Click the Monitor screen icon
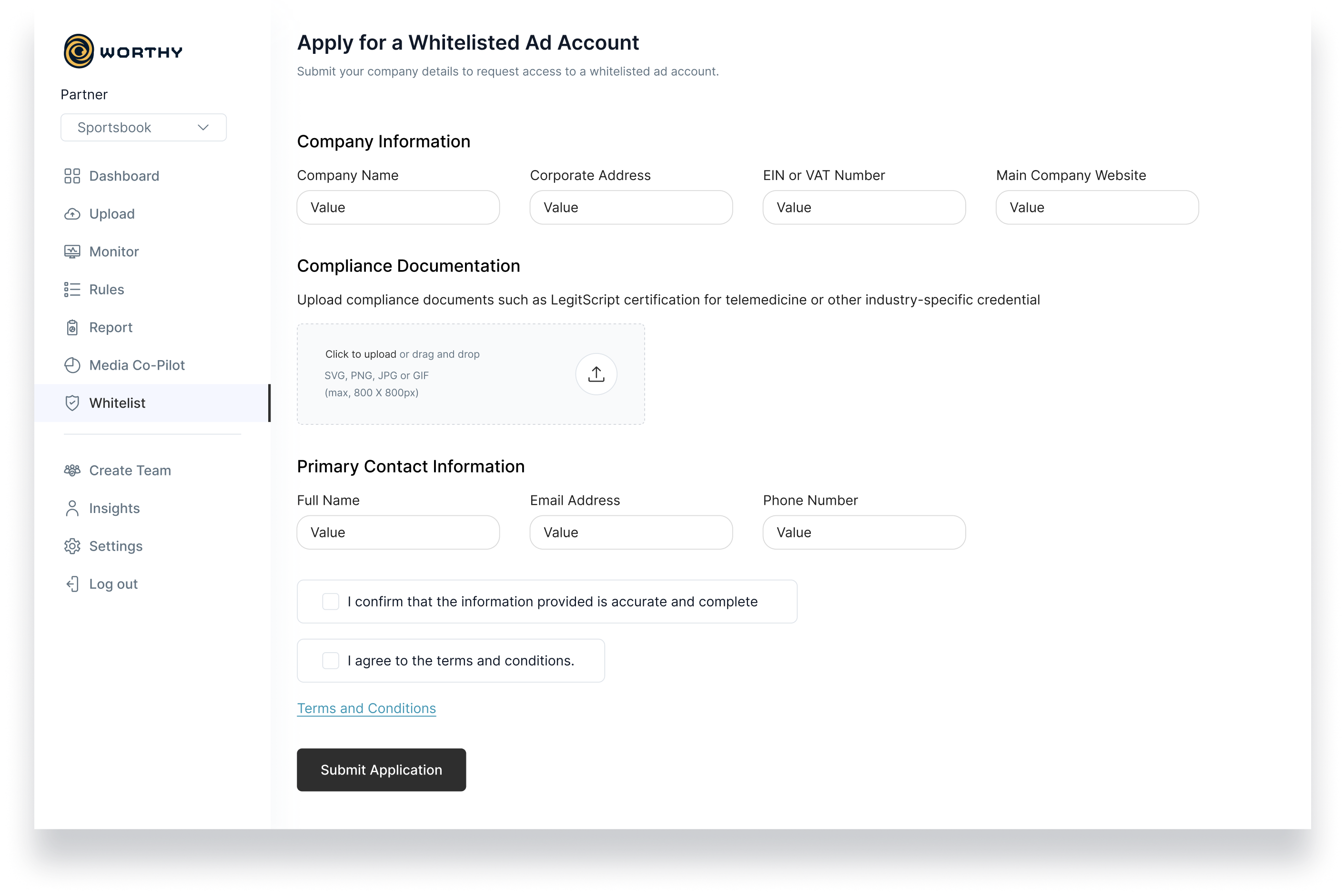The height and width of the screenshot is (896, 1344). 72,252
